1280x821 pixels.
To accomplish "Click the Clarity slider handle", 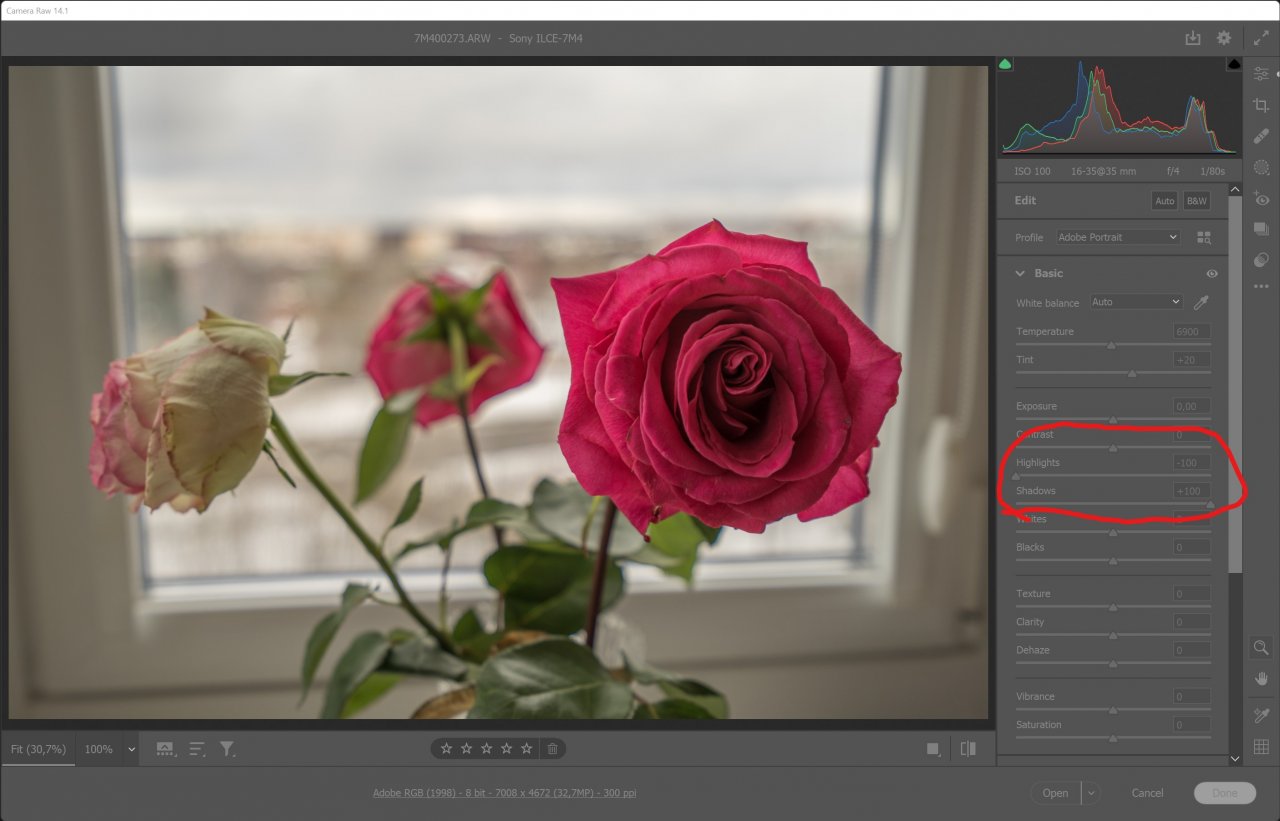I will [x=1113, y=635].
